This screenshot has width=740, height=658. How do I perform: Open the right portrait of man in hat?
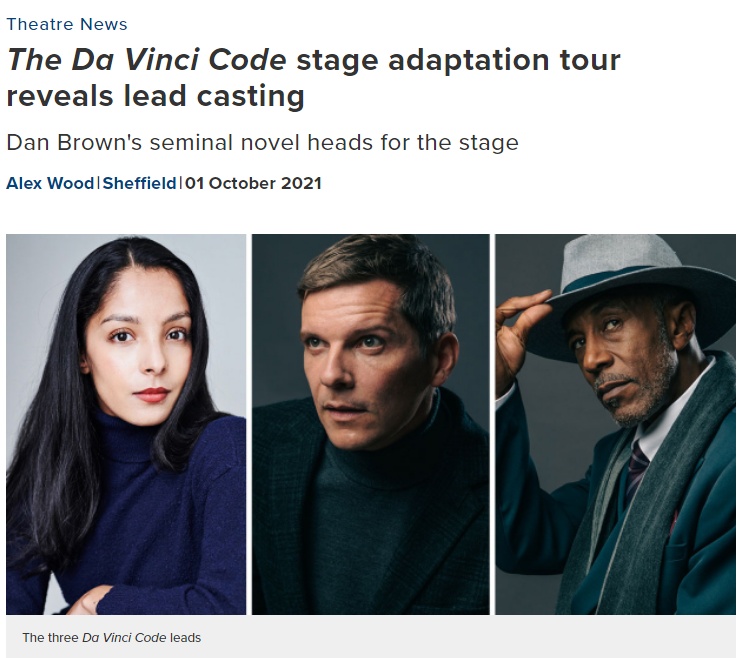(x=615, y=424)
